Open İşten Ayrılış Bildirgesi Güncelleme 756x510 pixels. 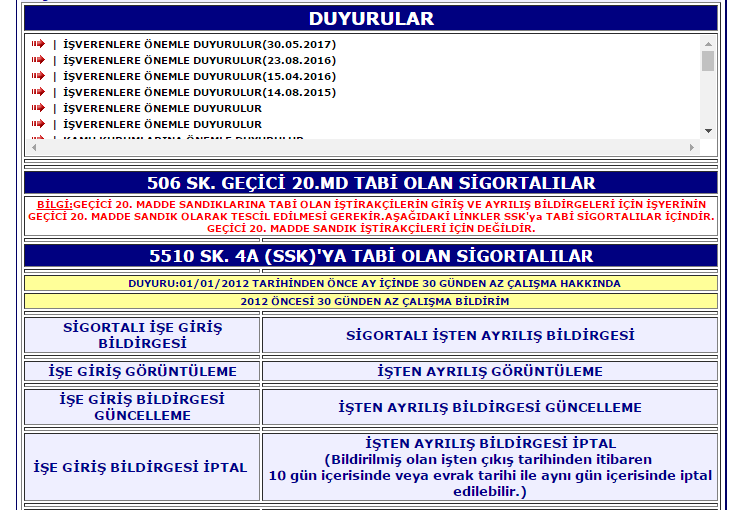click(x=489, y=407)
